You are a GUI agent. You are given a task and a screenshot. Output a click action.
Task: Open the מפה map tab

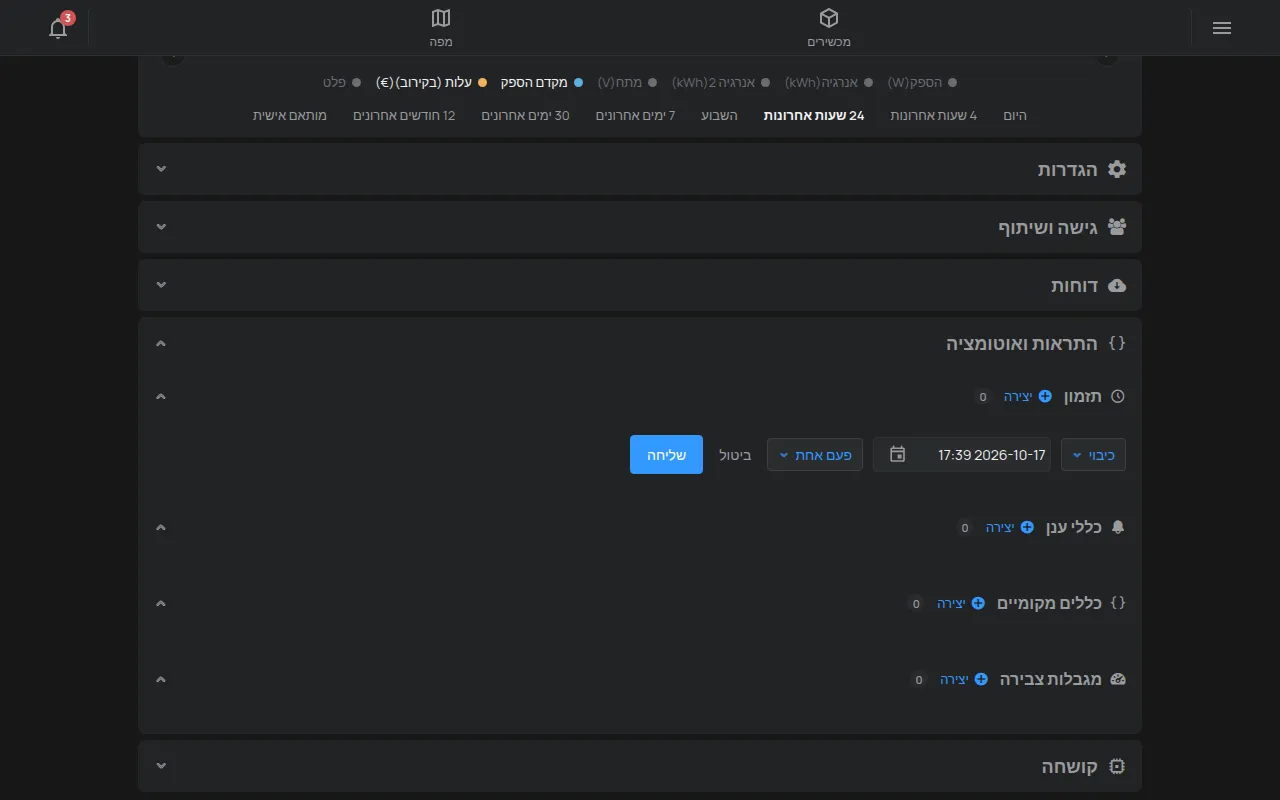point(441,28)
